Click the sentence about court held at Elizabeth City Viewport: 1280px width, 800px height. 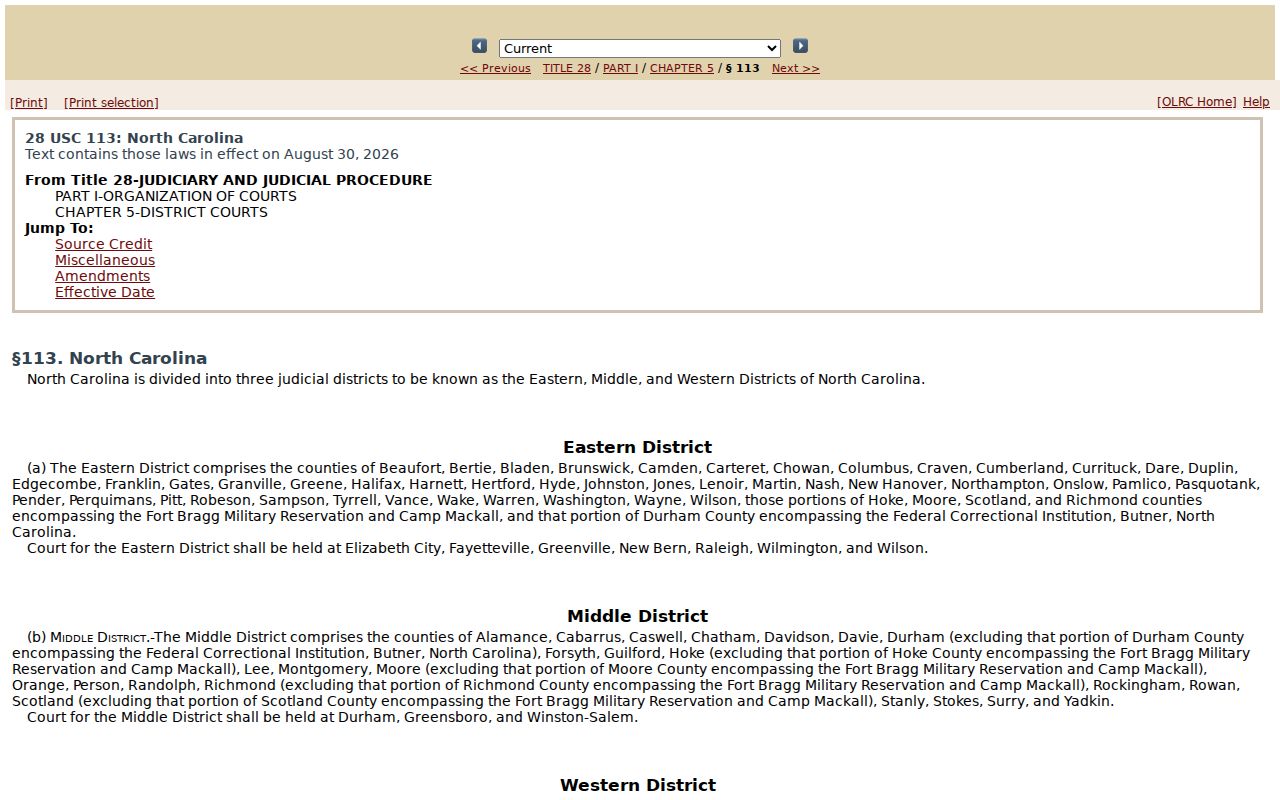(x=477, y=548)
